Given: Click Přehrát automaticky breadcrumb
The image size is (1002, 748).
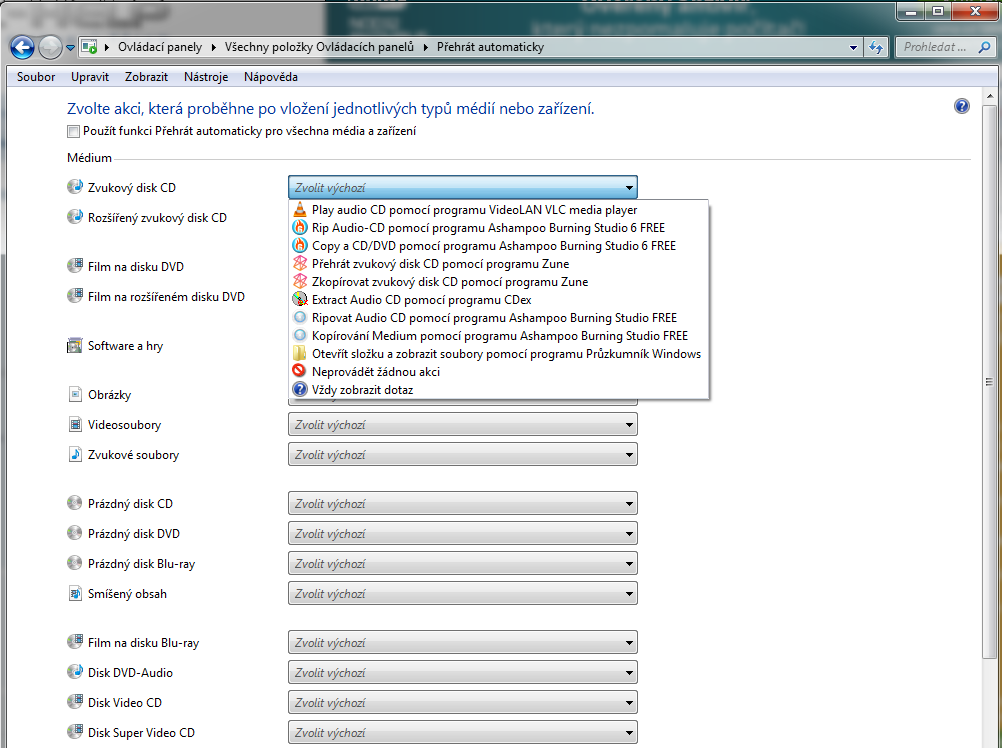Looking at the screenshot, I should point(490,47).
